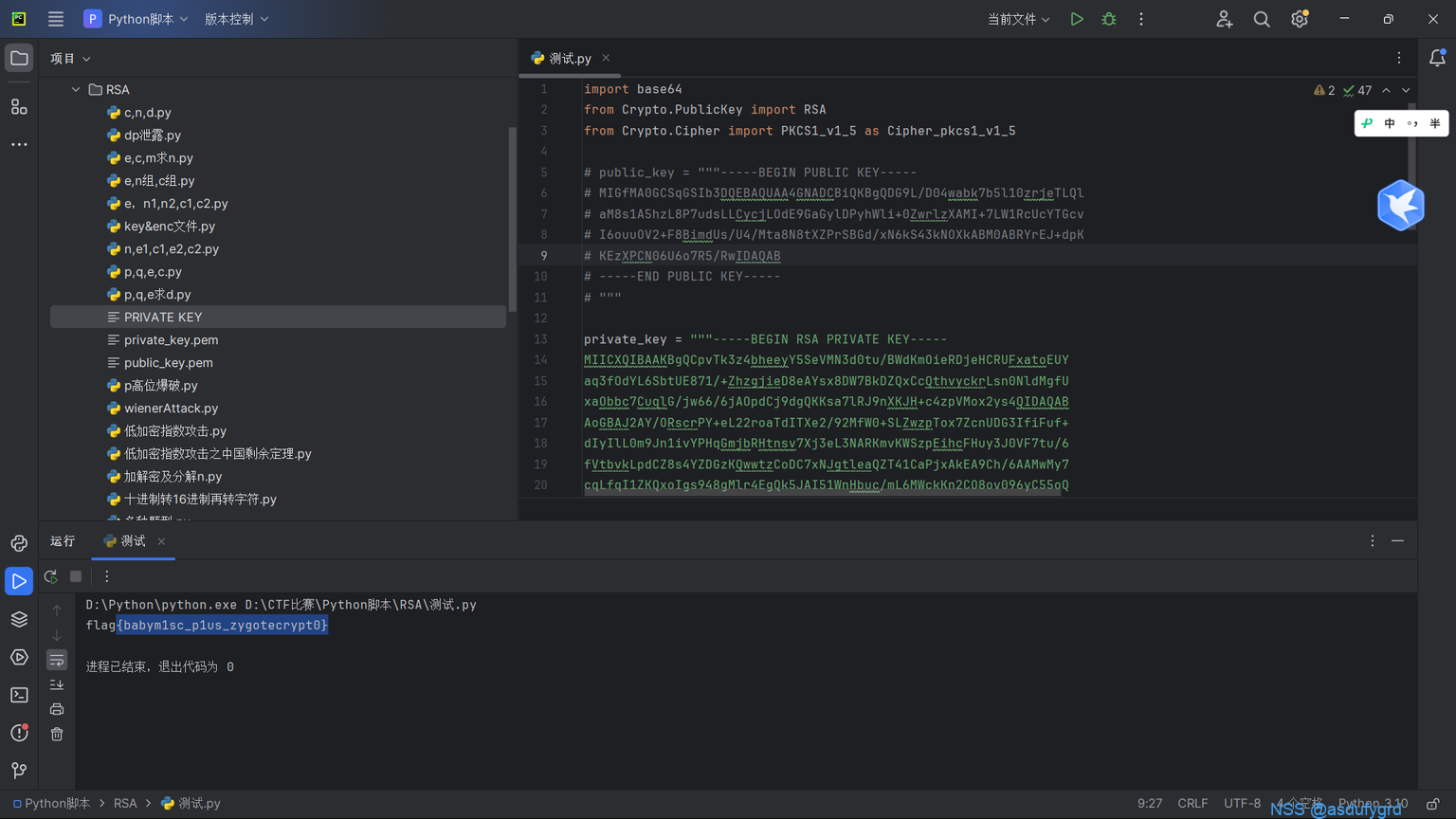Go to next highlighted problem arrow
Image resolution: width=1456 pixels, height=819 pixels.
click(1406, 91)
